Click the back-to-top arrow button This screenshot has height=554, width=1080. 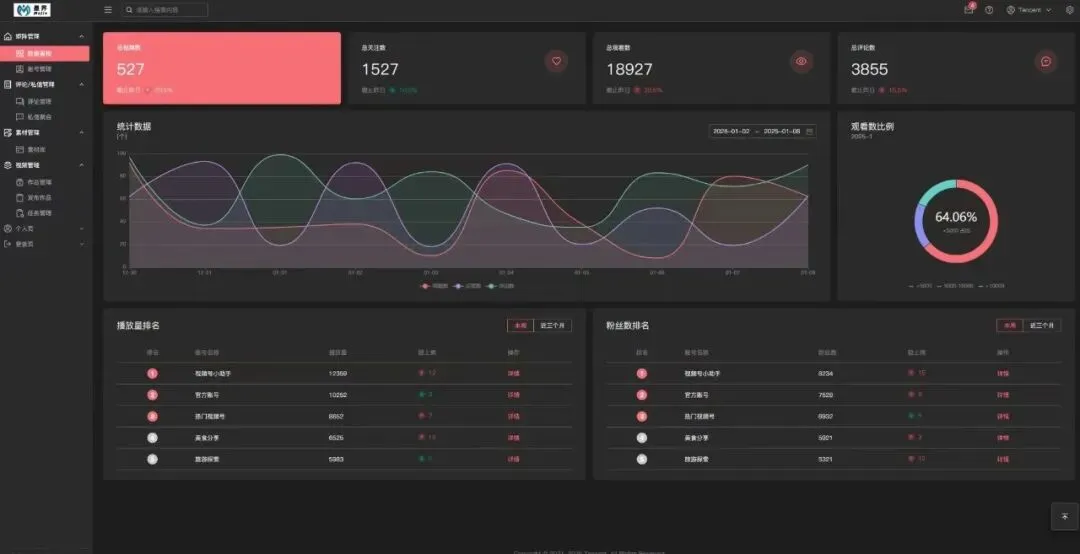coord(1065,517)
